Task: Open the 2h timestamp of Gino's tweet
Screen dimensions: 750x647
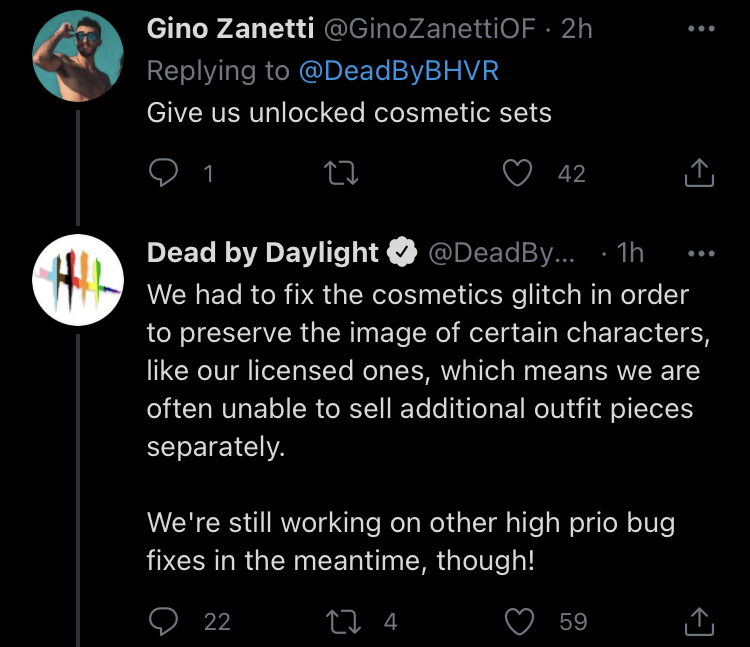Action: tap(576, 29)
